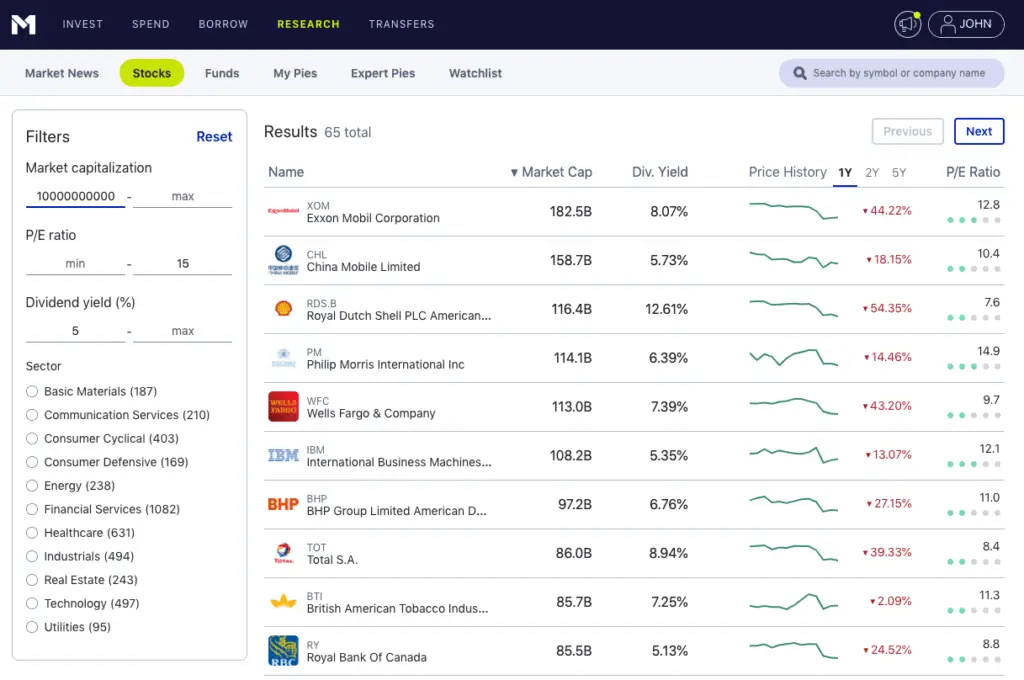Click the XOM price history sparkline
This screenshot has height=680, width=1024.
coord(793,211)
